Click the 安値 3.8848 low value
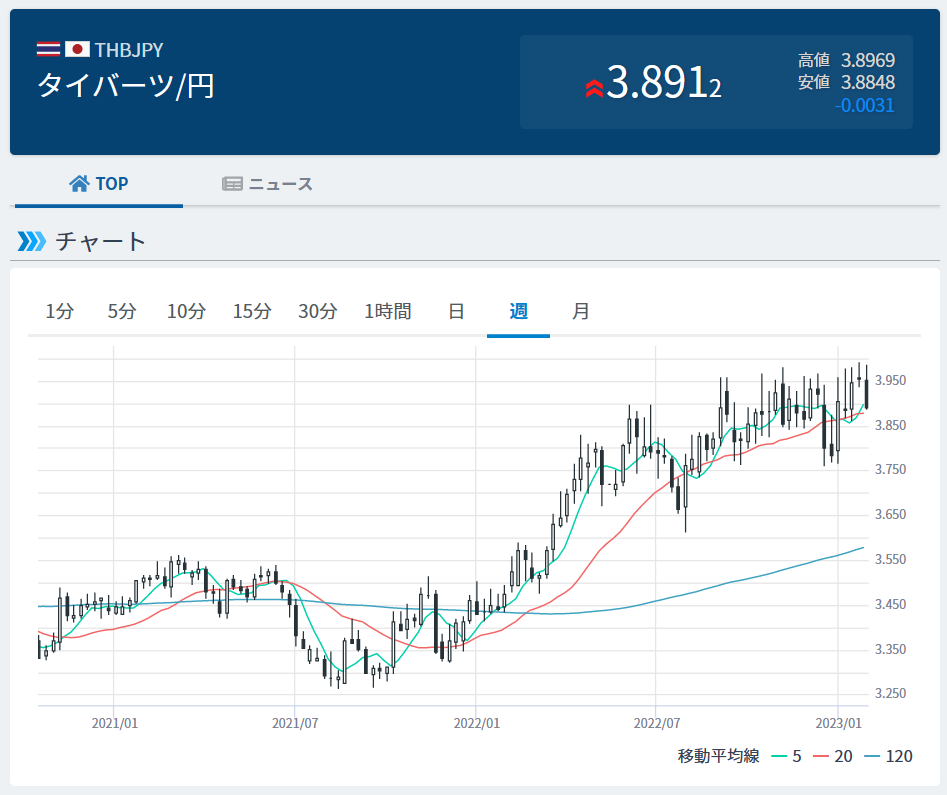 pos(846,82)
